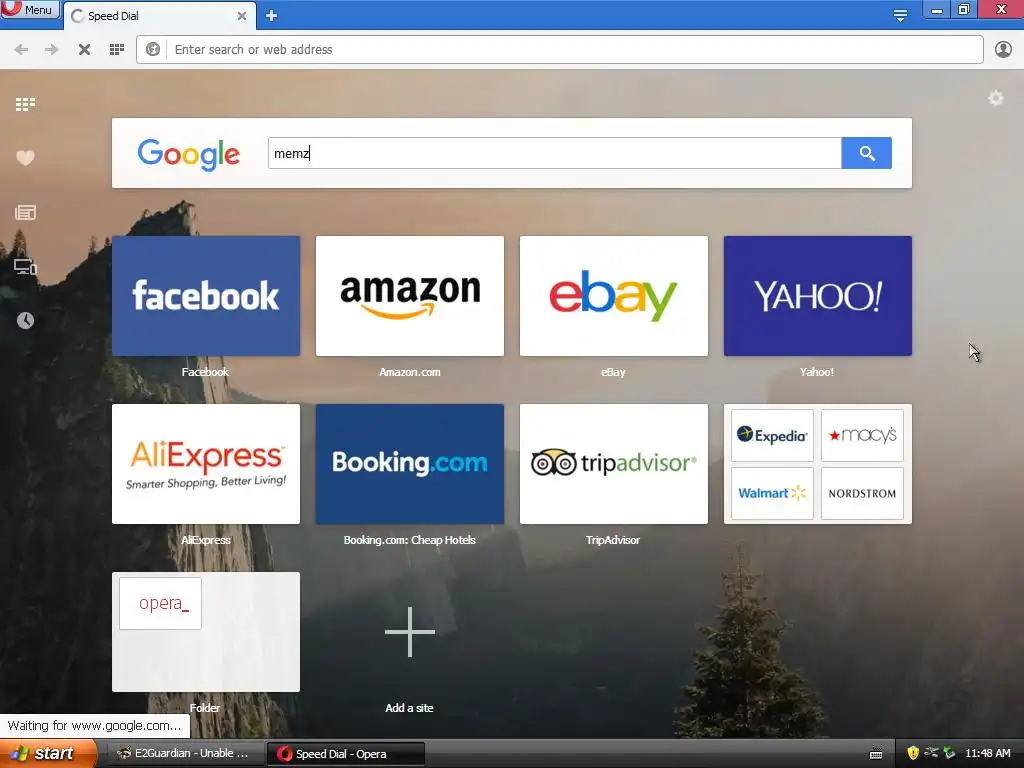Open the Facebook speed dial tile
This screenshot has width=1024, height=768.
click(x=206, y=296)
